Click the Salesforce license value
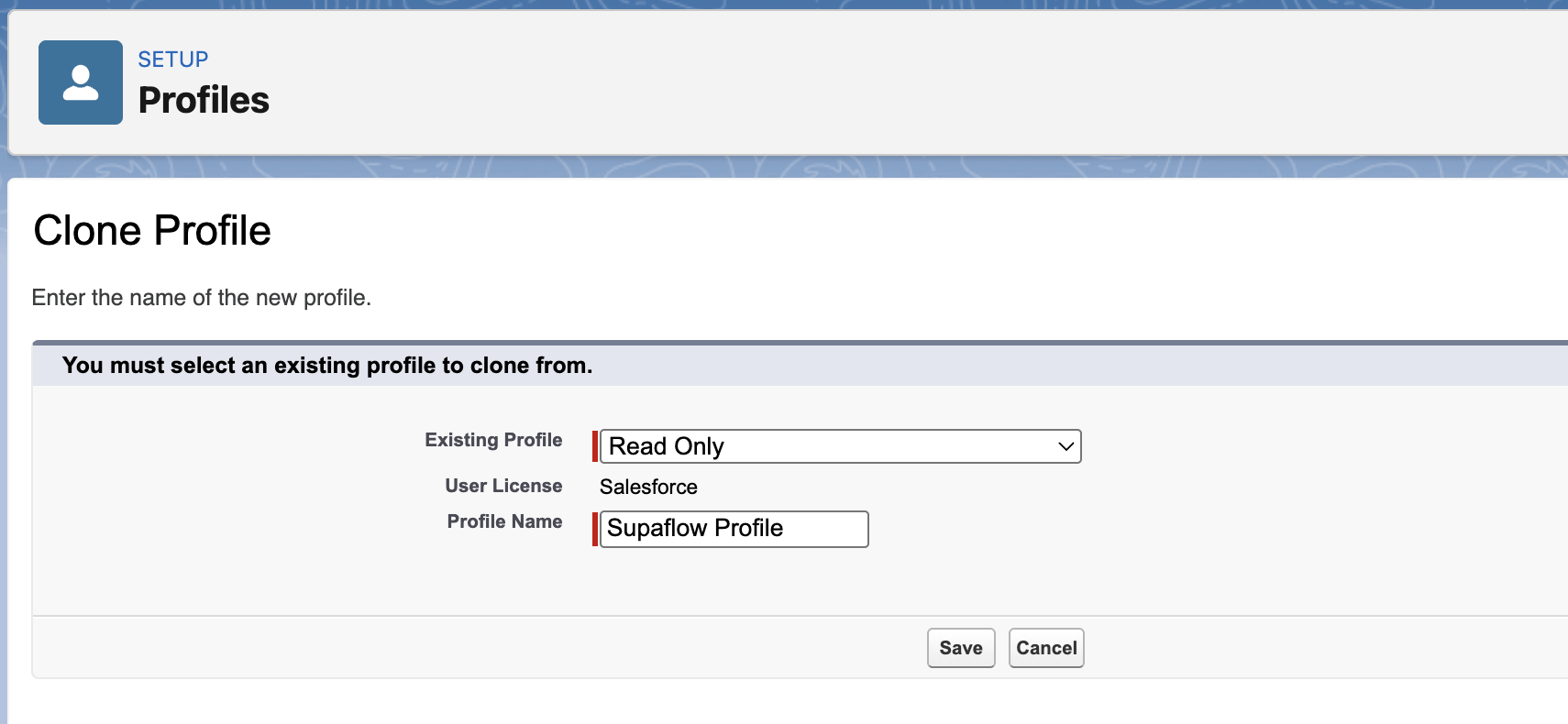The width and height of the screenshot is (1568, 724). [648, 487]
